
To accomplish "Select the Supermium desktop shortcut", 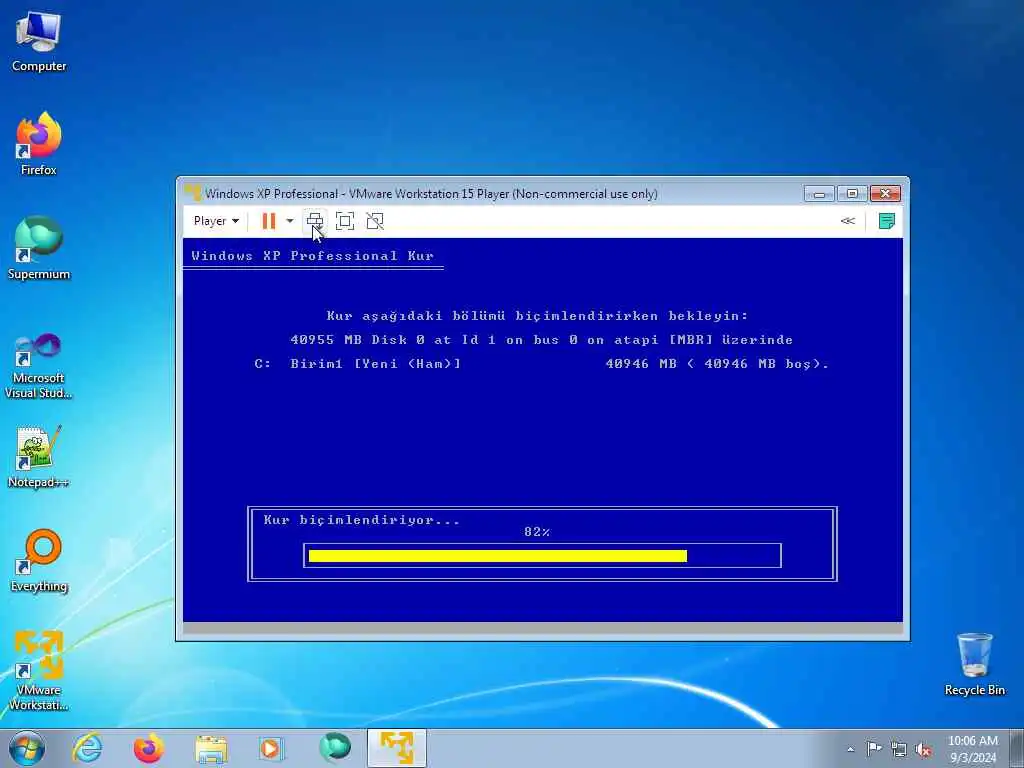I will (x=39, y=248).
